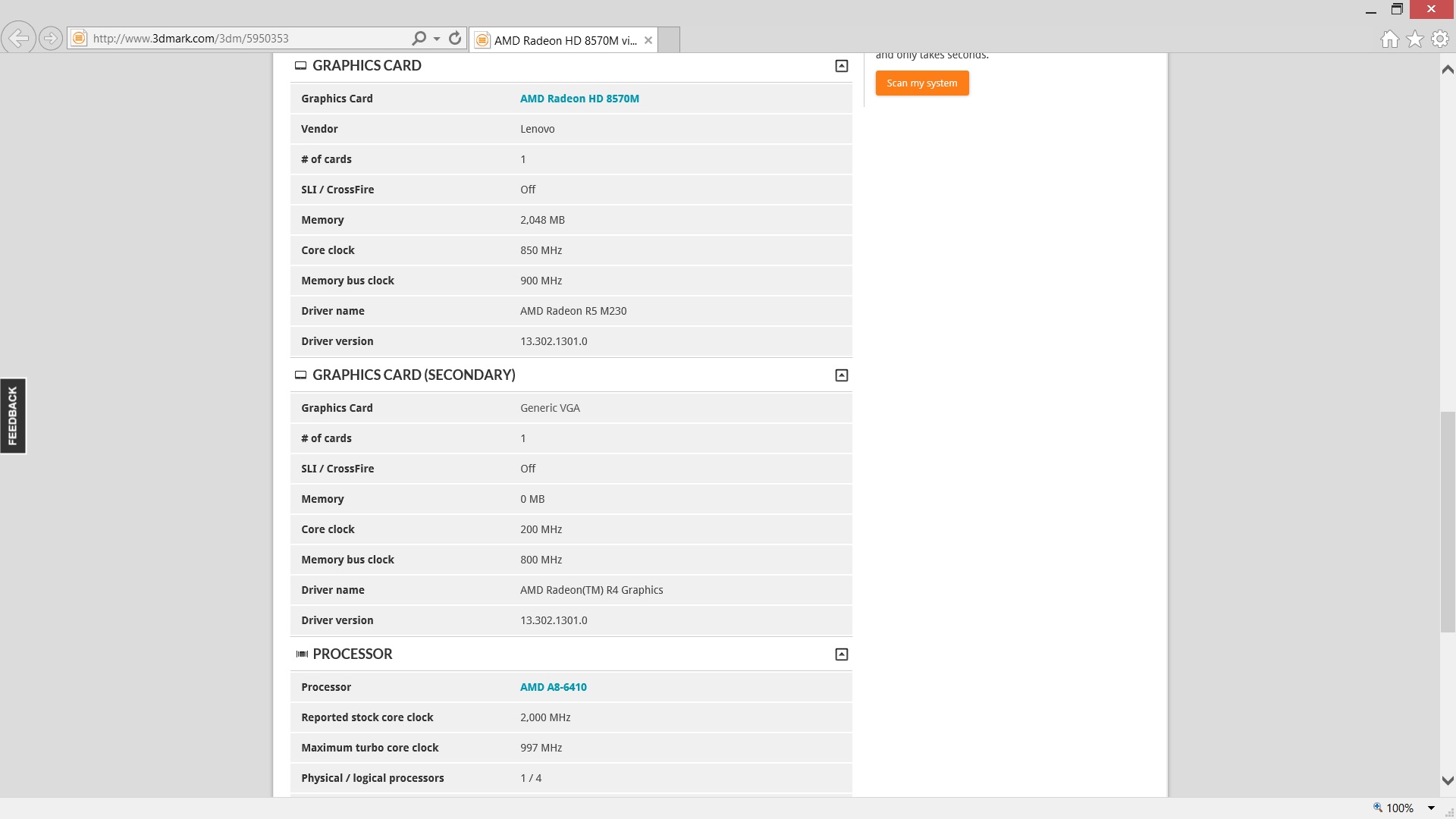The height and width of the screenshot is (819, 1456).
Task: Open the Home page icon
Action: pos(1389,39)
